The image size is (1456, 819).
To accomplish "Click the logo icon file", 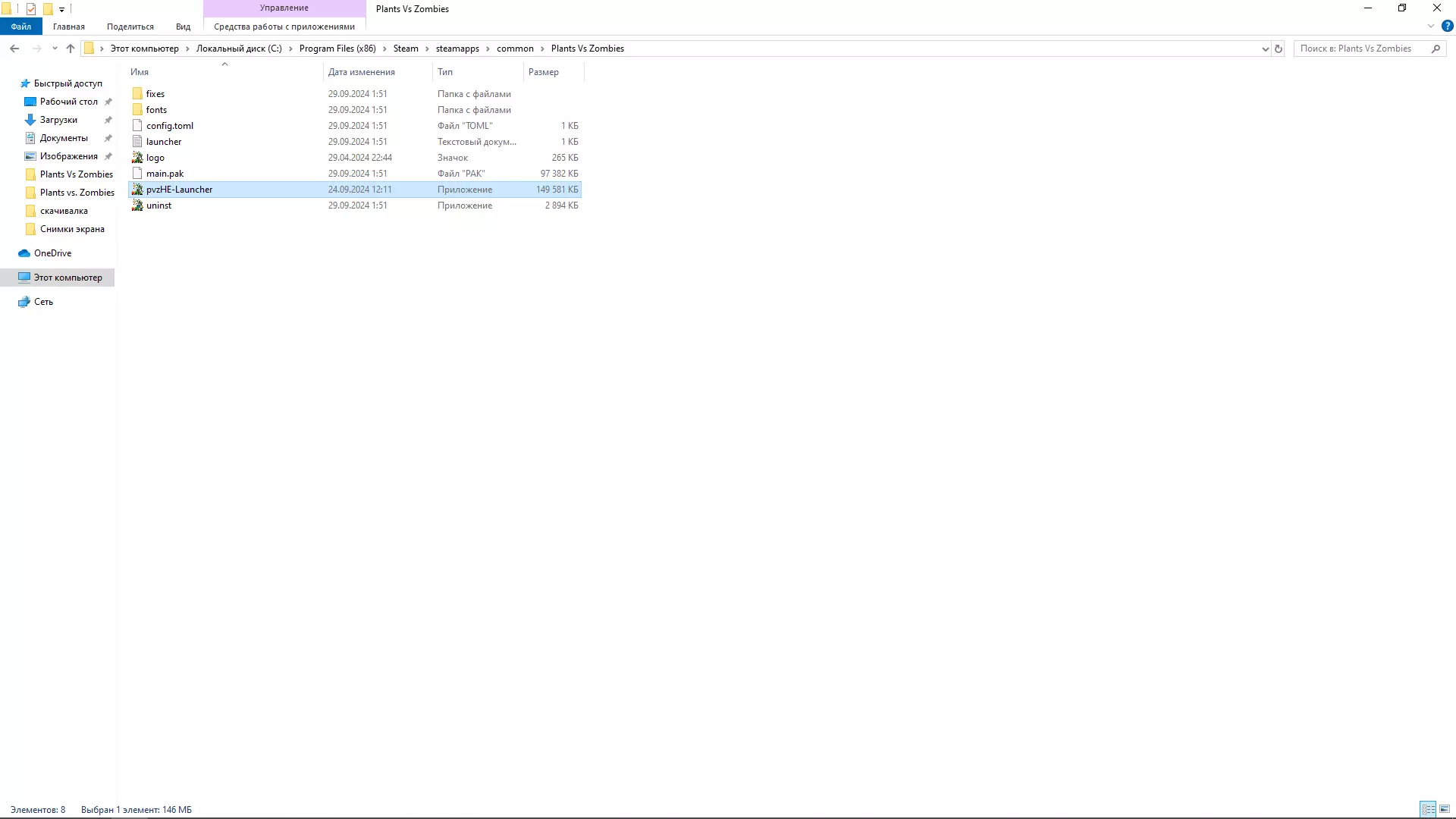I will [x=137, y=158].
